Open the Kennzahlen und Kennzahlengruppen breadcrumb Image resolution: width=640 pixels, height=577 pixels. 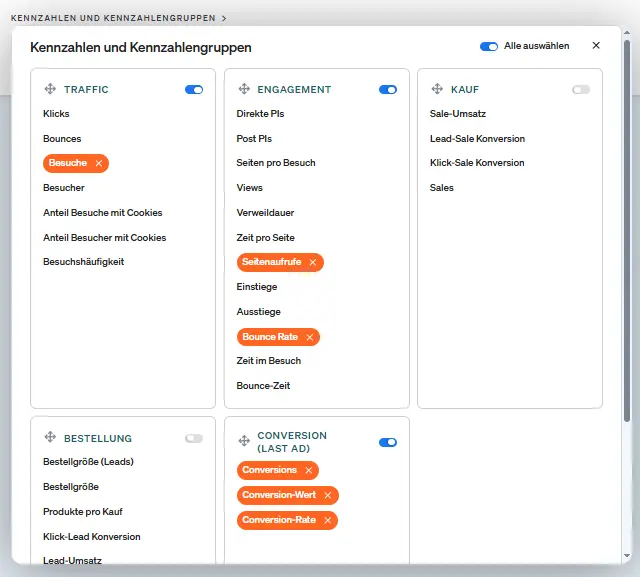pyautogui.click(x=113, y=18)
